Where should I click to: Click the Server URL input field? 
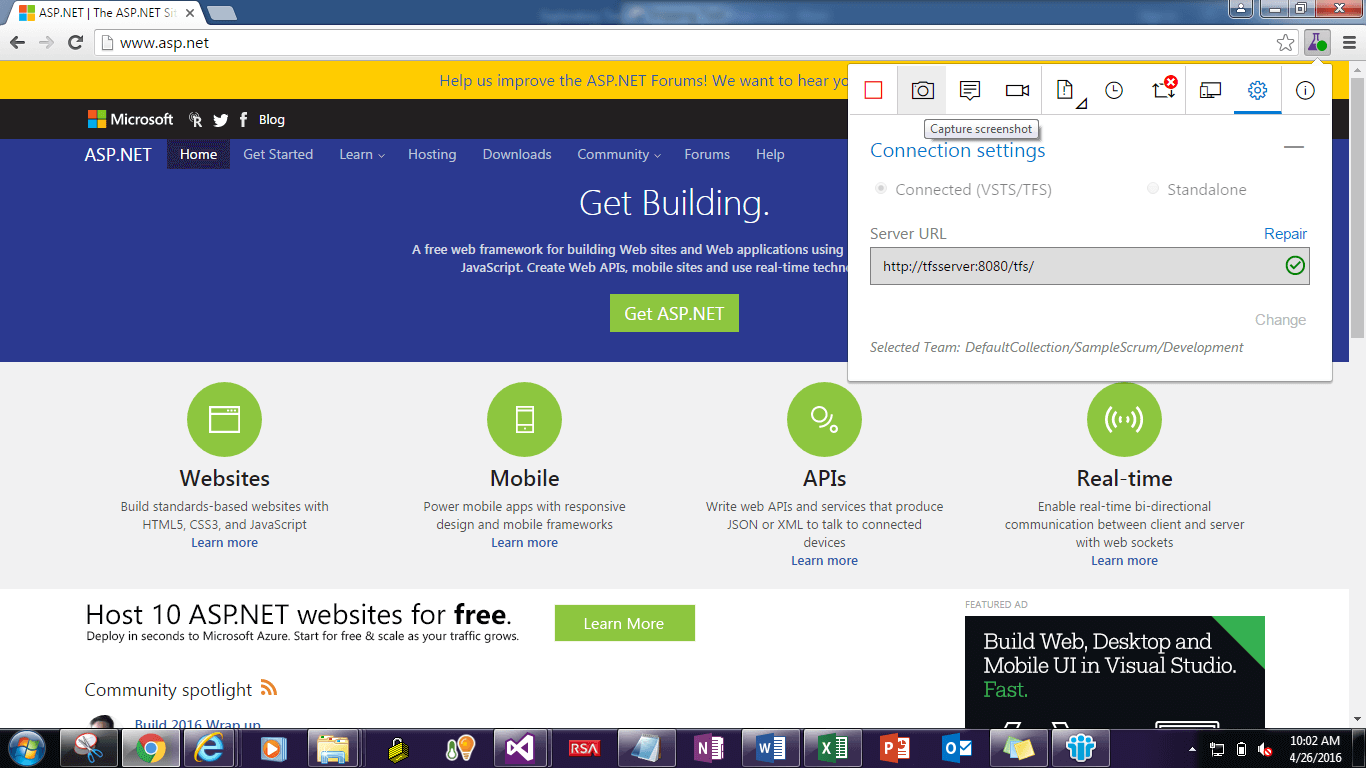click(1089, 266)
